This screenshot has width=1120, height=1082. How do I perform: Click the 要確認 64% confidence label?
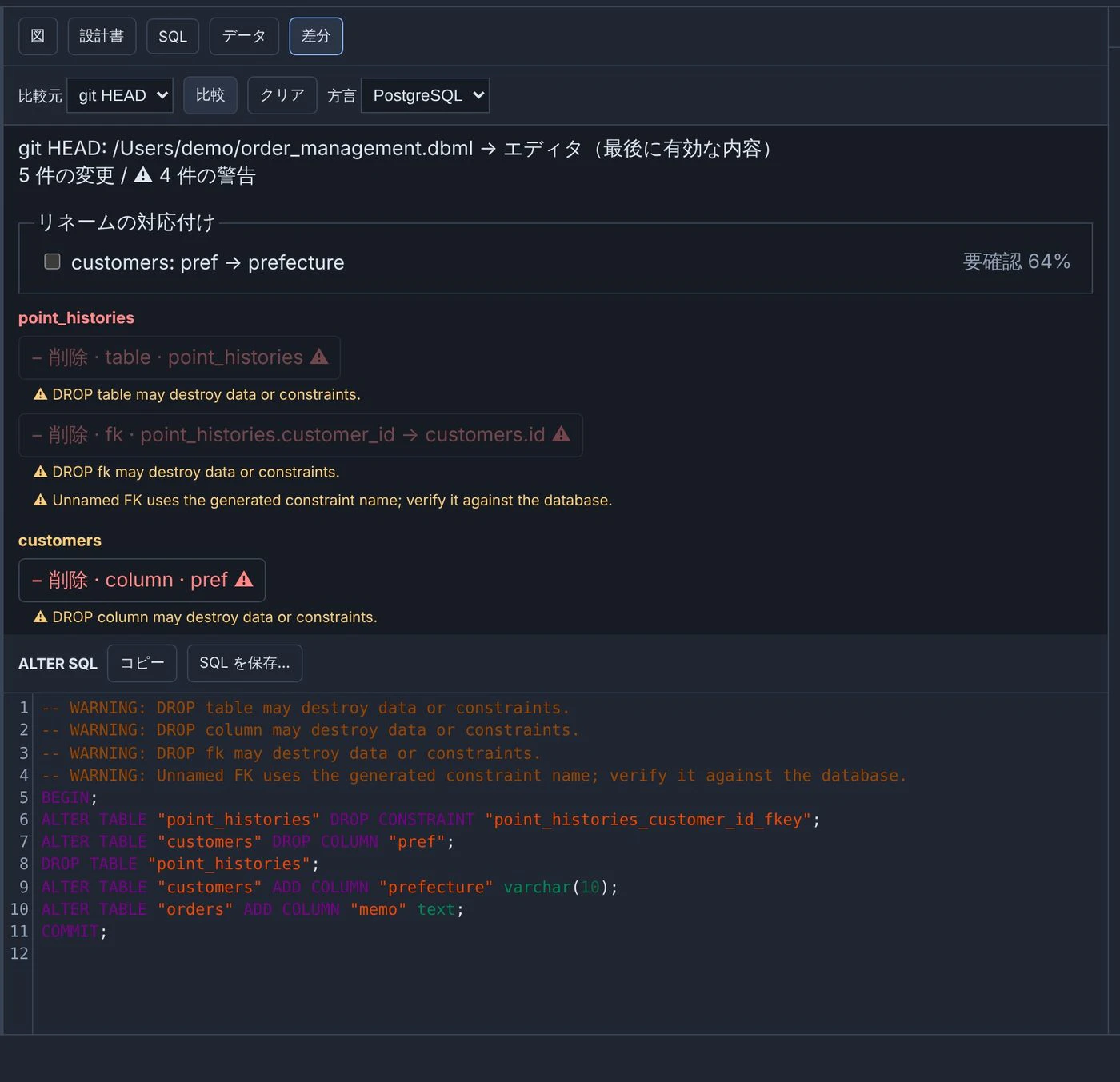1016,262
